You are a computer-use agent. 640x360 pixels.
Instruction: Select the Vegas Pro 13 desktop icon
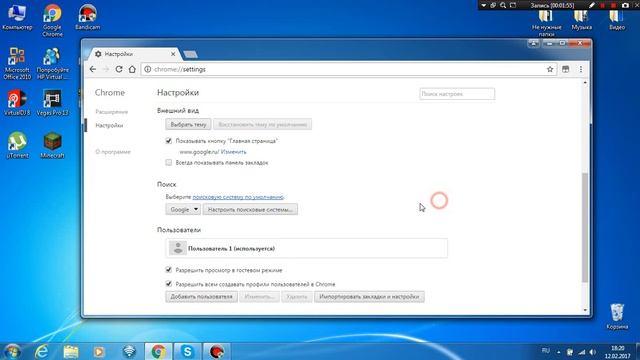pyautogui.click(x=52, y=103)
